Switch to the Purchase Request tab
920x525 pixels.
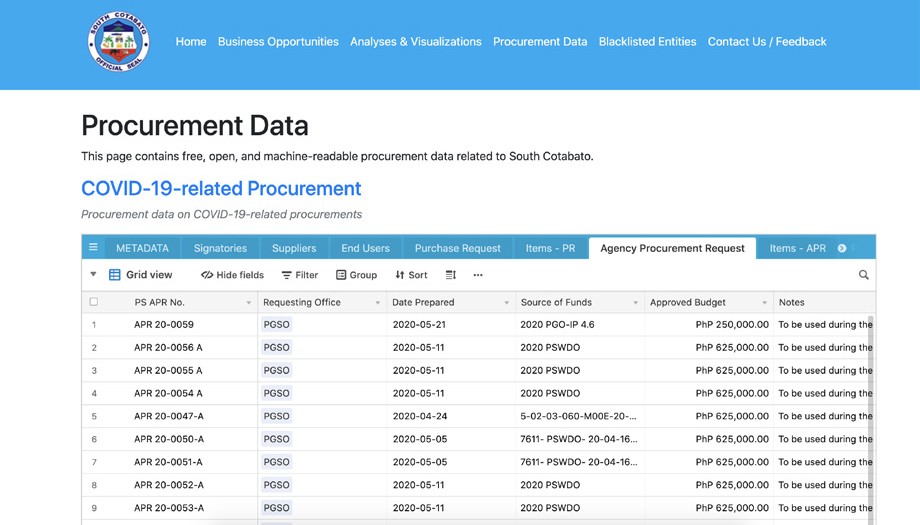point(457,248)
